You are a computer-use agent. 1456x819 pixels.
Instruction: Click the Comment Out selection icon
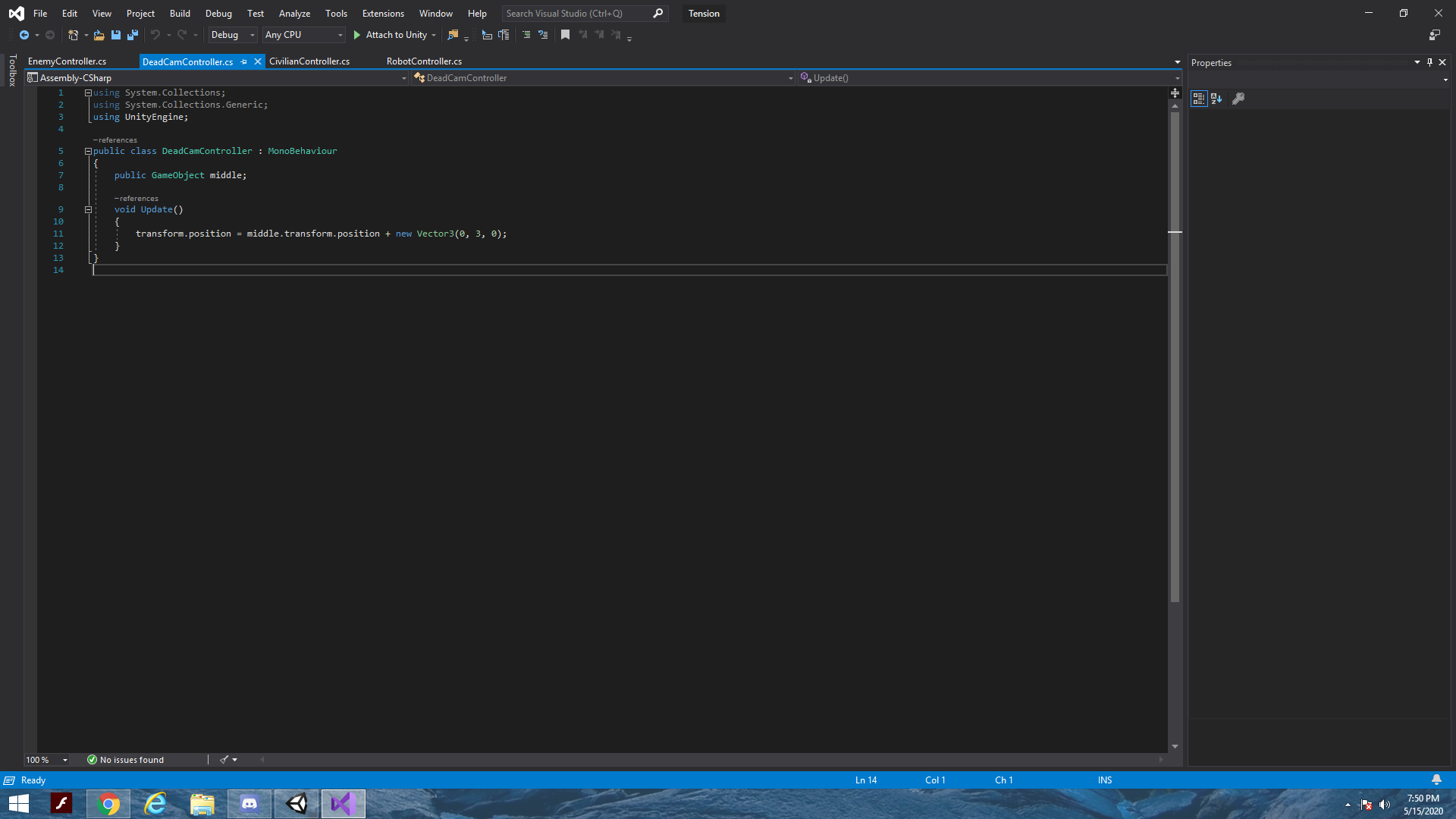click(526, 35)
